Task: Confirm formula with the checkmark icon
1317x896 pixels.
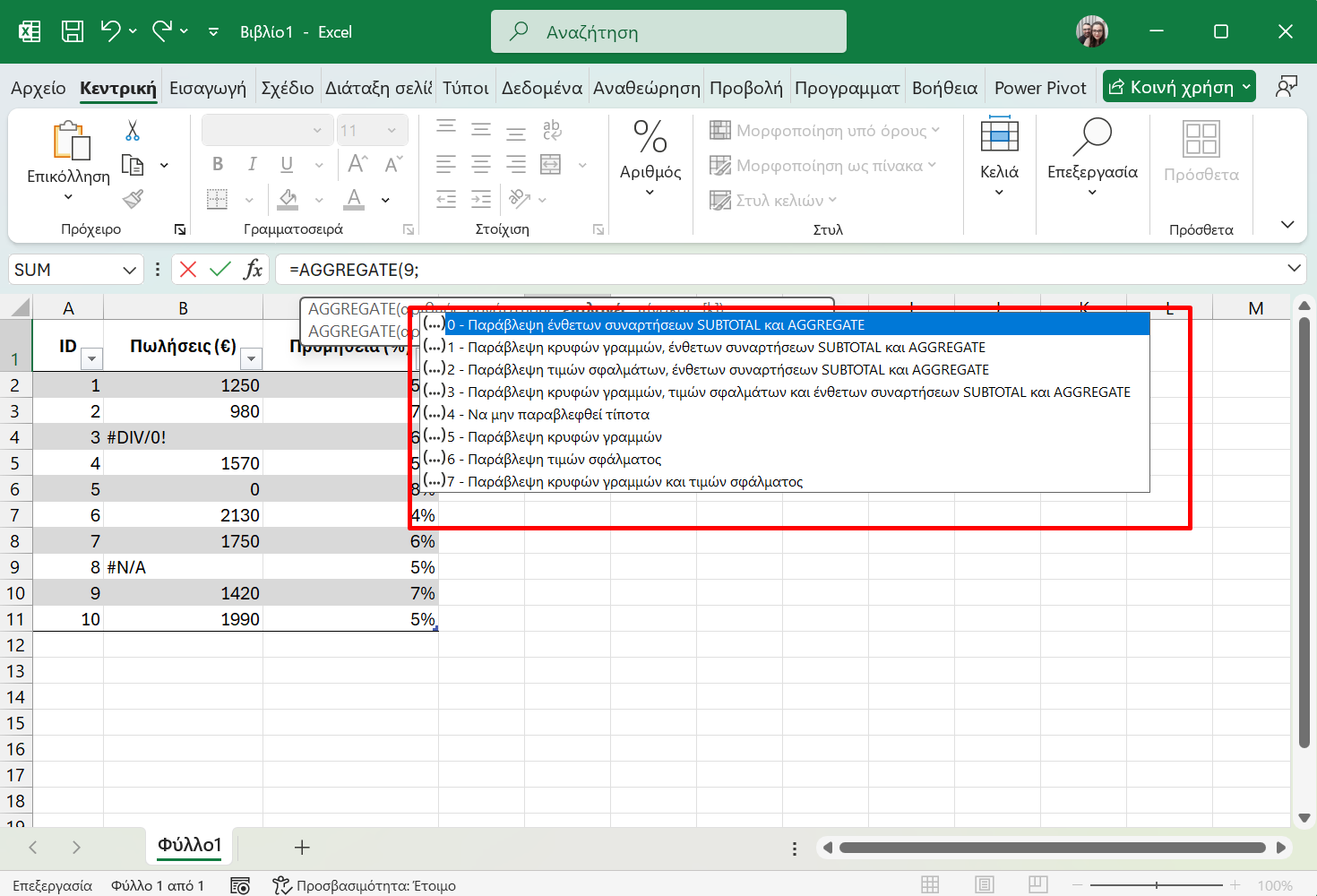Action: click(x=220, y=270)
